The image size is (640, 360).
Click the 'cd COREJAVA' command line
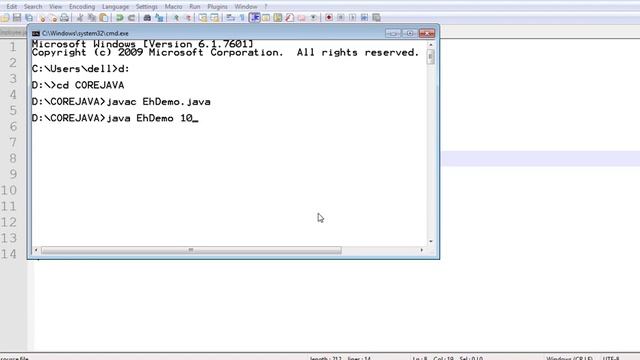[78, 85]
